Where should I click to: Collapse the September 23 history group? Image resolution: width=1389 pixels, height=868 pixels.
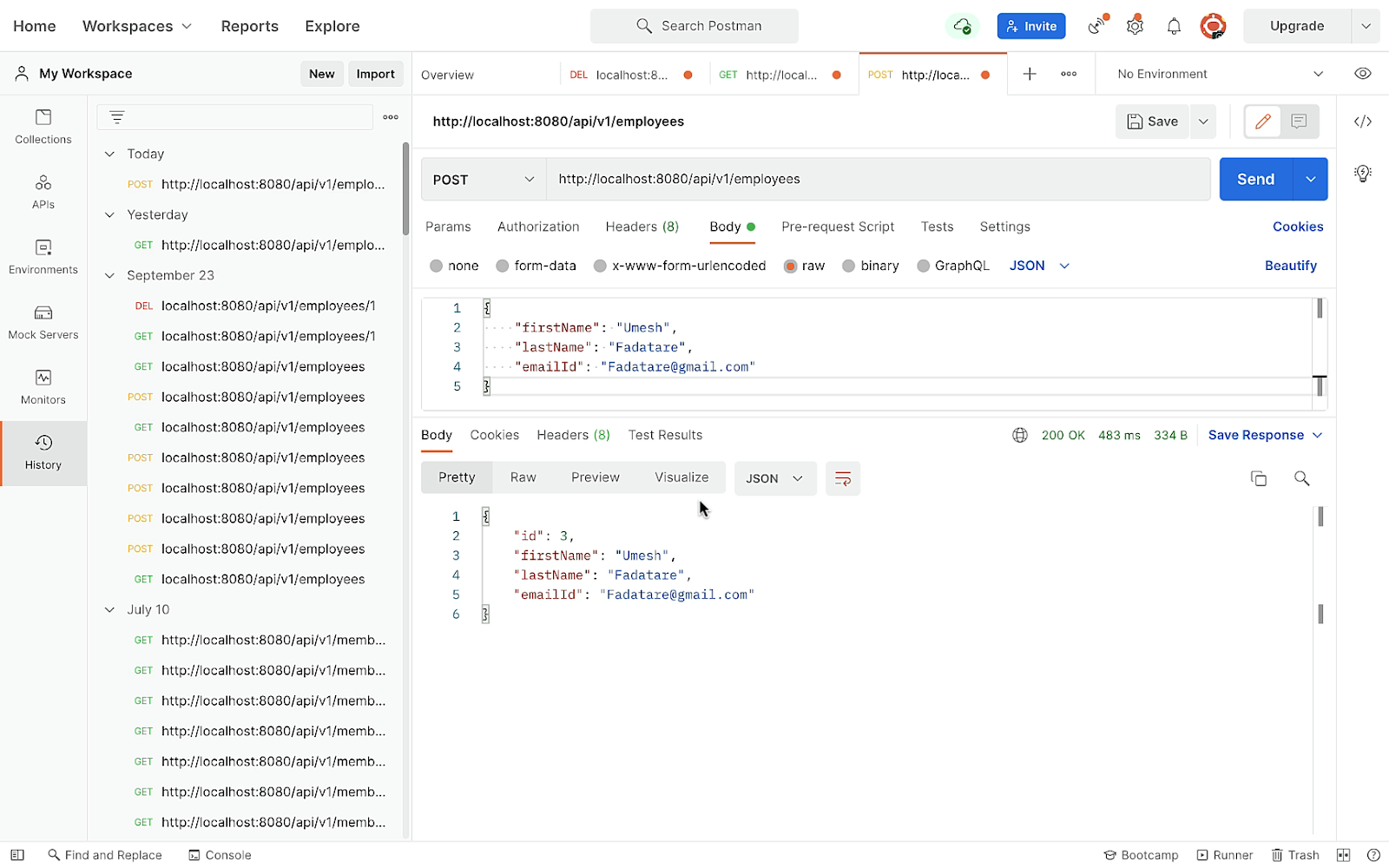pos(109,275)
